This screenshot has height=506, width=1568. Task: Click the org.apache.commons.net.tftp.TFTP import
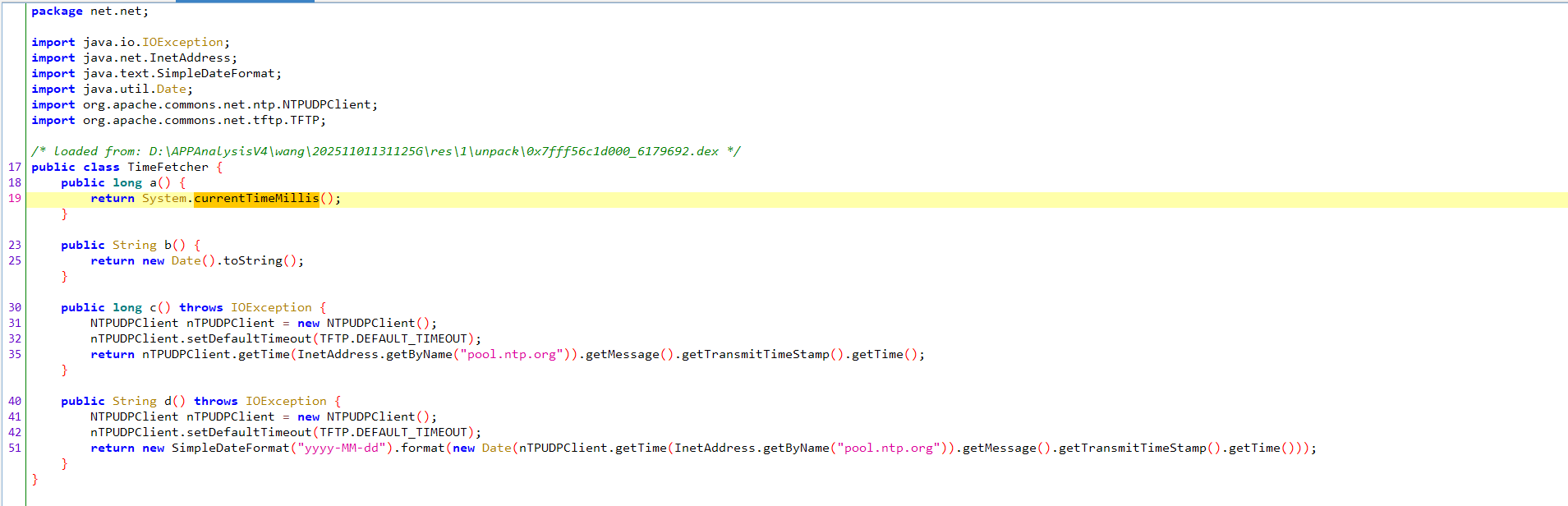(x=178, y=121)
